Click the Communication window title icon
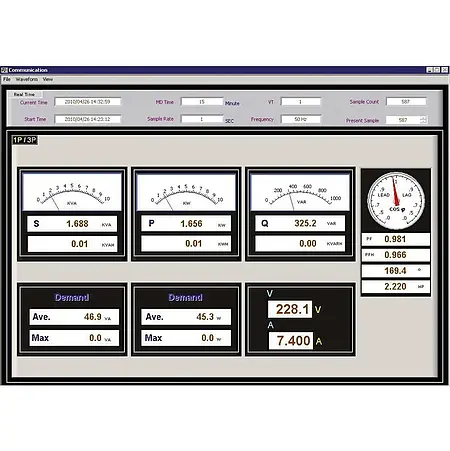Image resolution: width=450 pixels, height=451 pixels. [x=4, y=70]
